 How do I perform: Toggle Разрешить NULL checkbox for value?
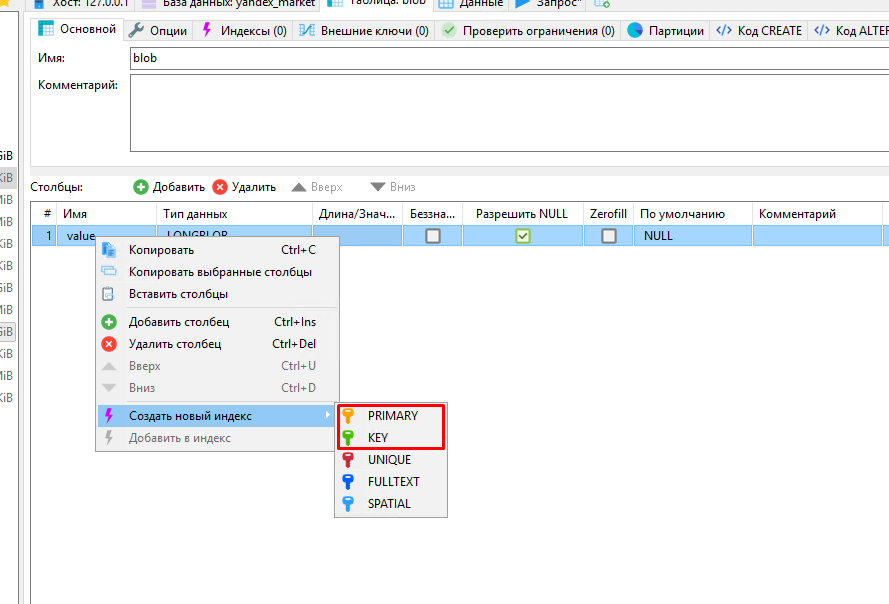point(523,235)
